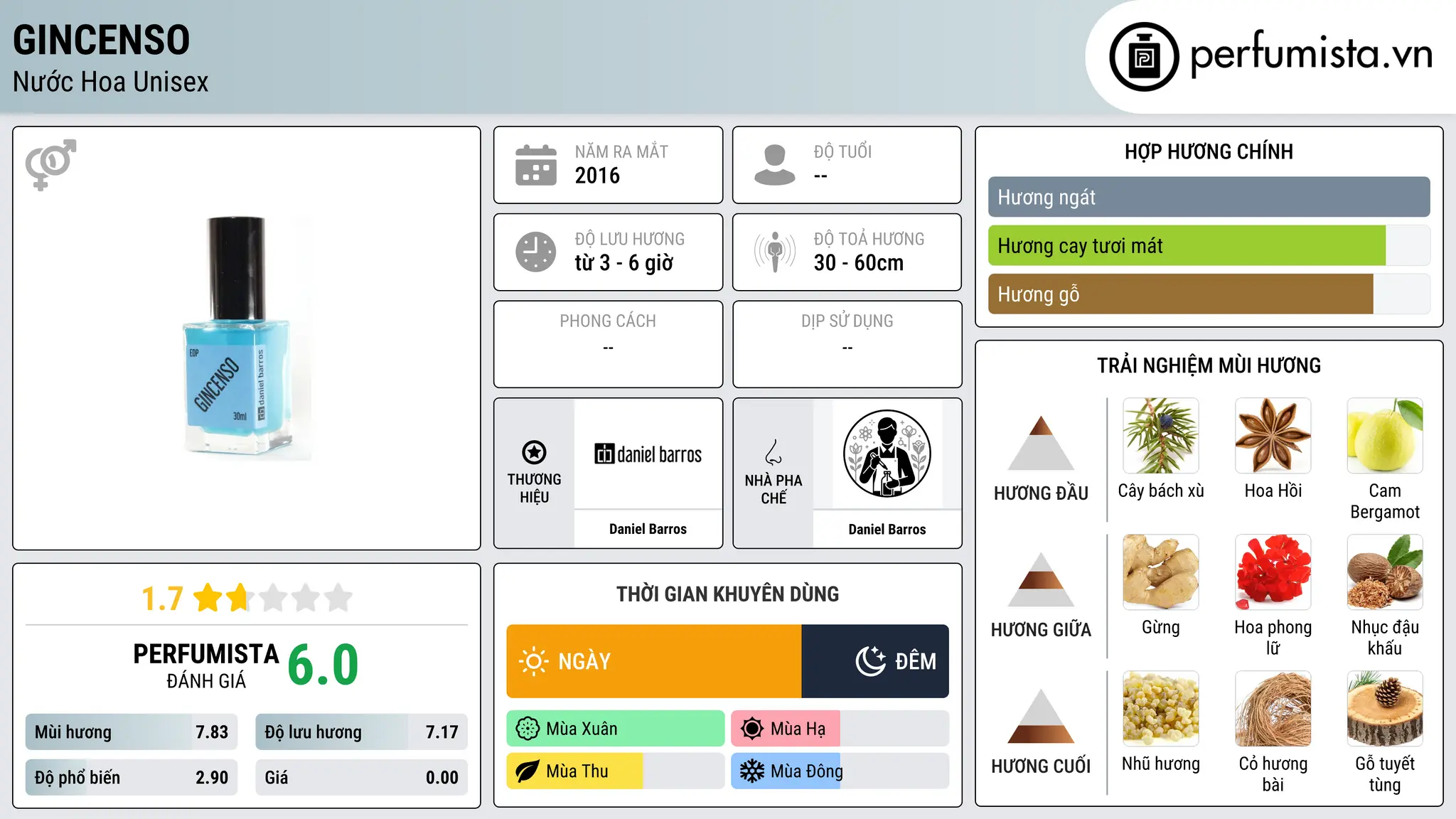Select the Nhũ hương note image

tap(1161, 709)
